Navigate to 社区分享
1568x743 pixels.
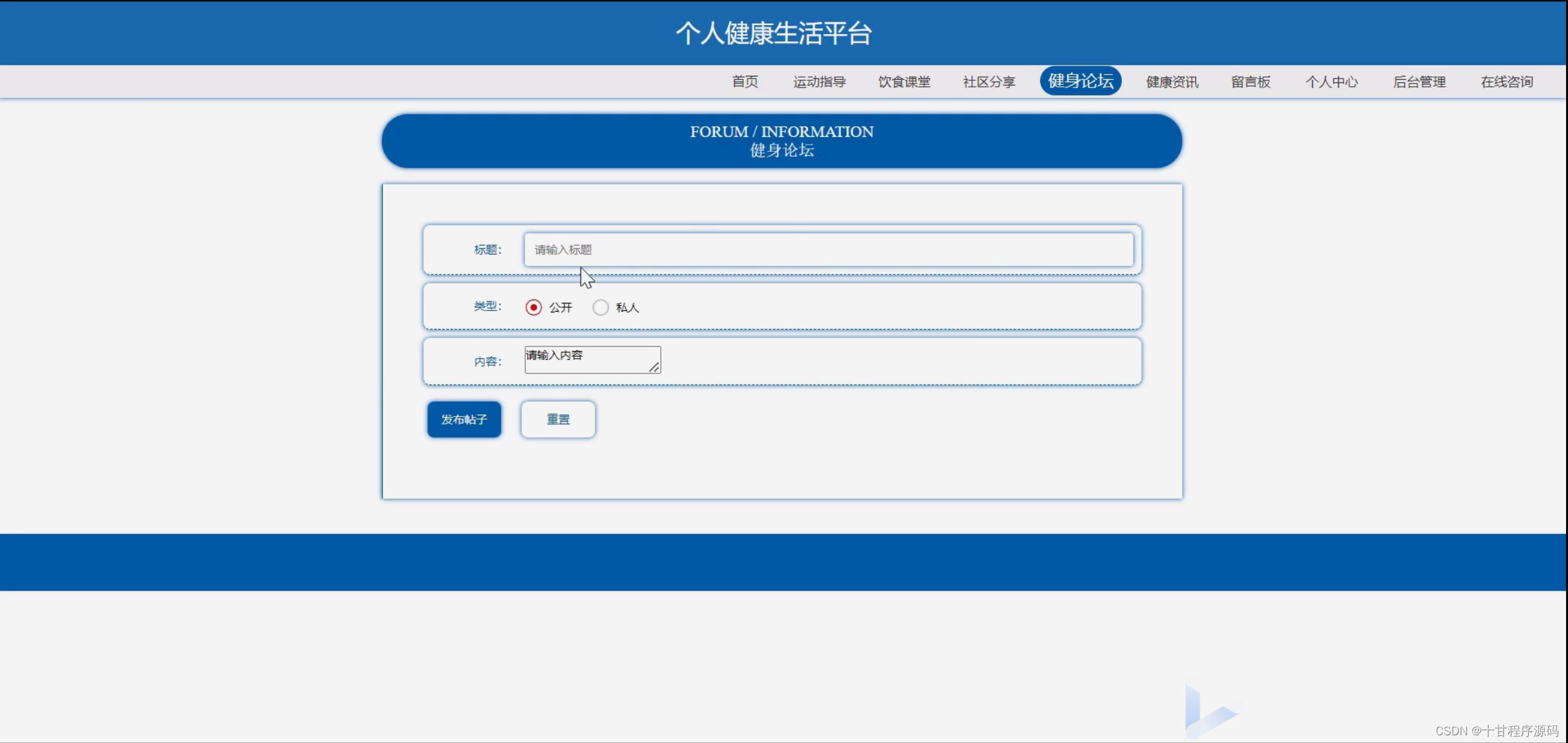tap(989, 82)
